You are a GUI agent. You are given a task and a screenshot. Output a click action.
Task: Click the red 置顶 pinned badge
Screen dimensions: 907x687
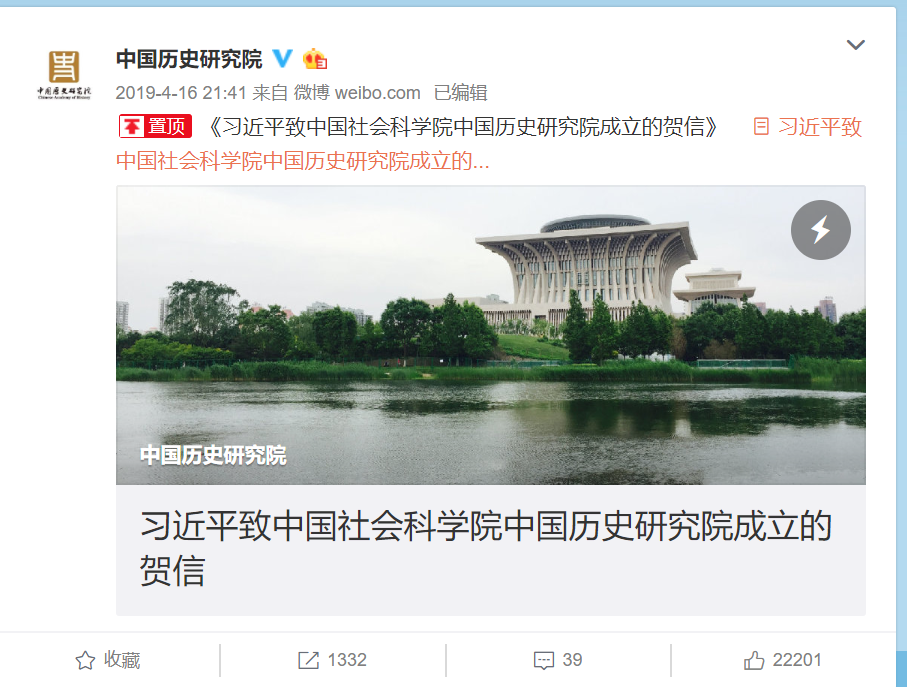[x=155, y=126]
